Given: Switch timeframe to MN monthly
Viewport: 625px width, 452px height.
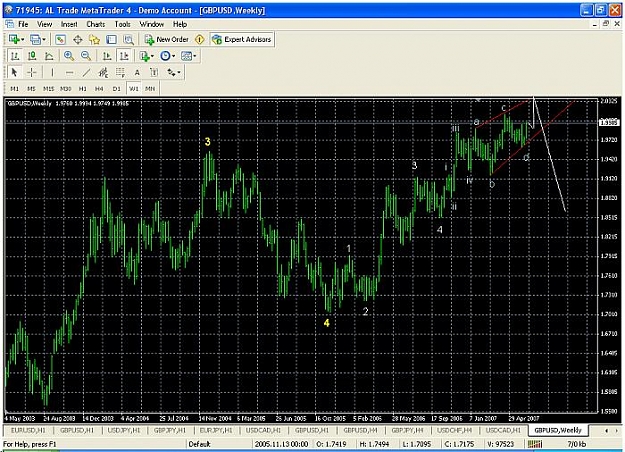Looking at the screenshot, I should click(150, 88).
